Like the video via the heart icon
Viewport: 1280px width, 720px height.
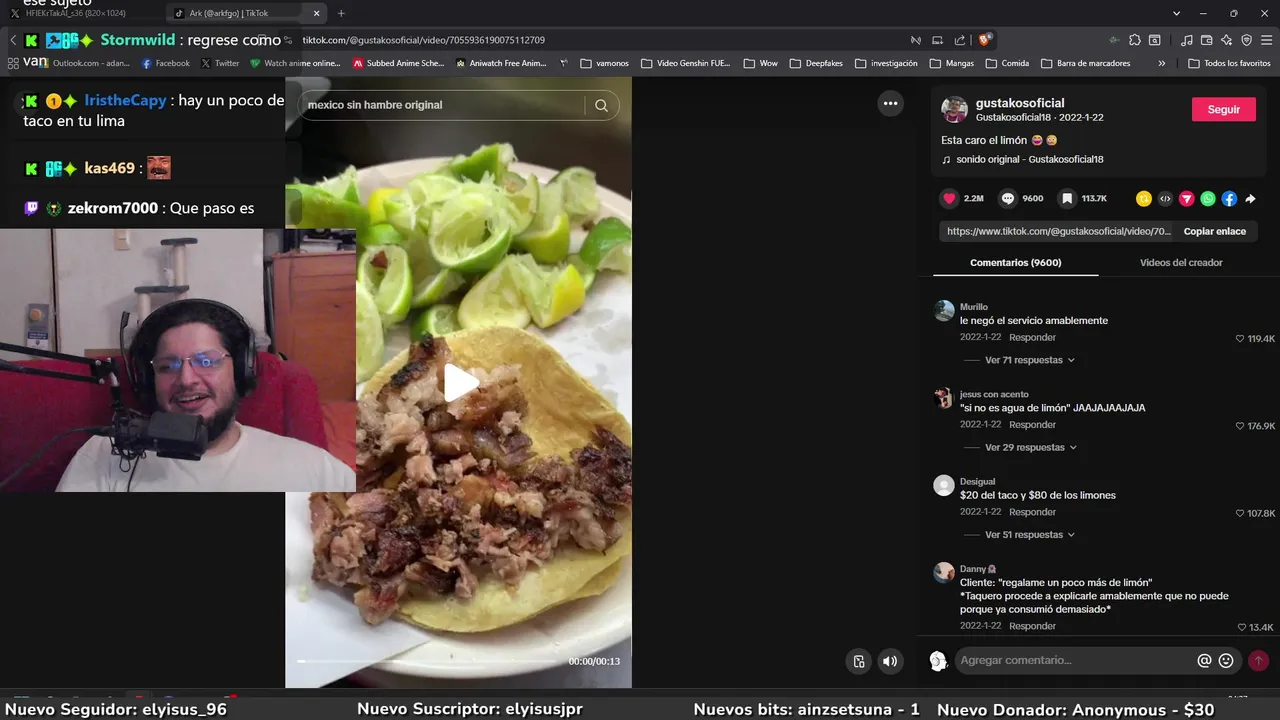click(949, 198)
